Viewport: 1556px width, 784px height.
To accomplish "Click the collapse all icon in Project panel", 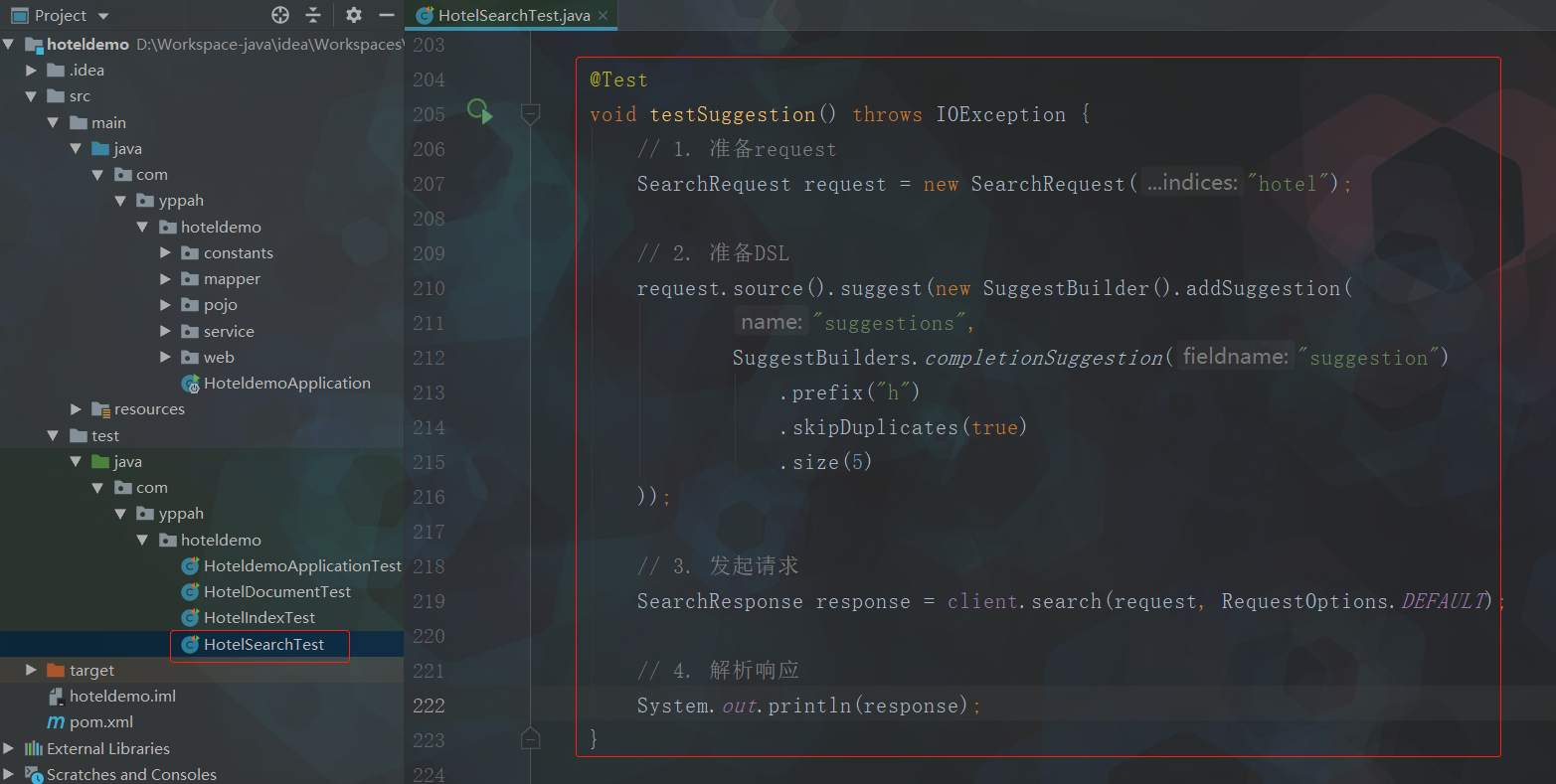I will pos(313,15).
